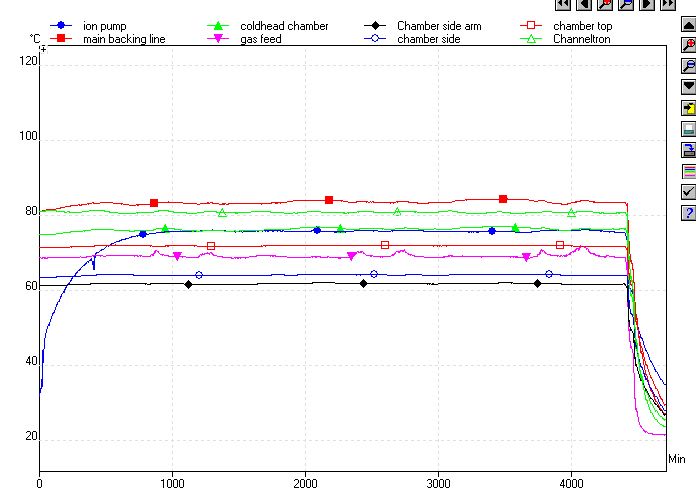Viewport: 696px width, 496px height.
Task: Zoom in temperature axis via right-column red magnifier
Action: click(688, 45)
